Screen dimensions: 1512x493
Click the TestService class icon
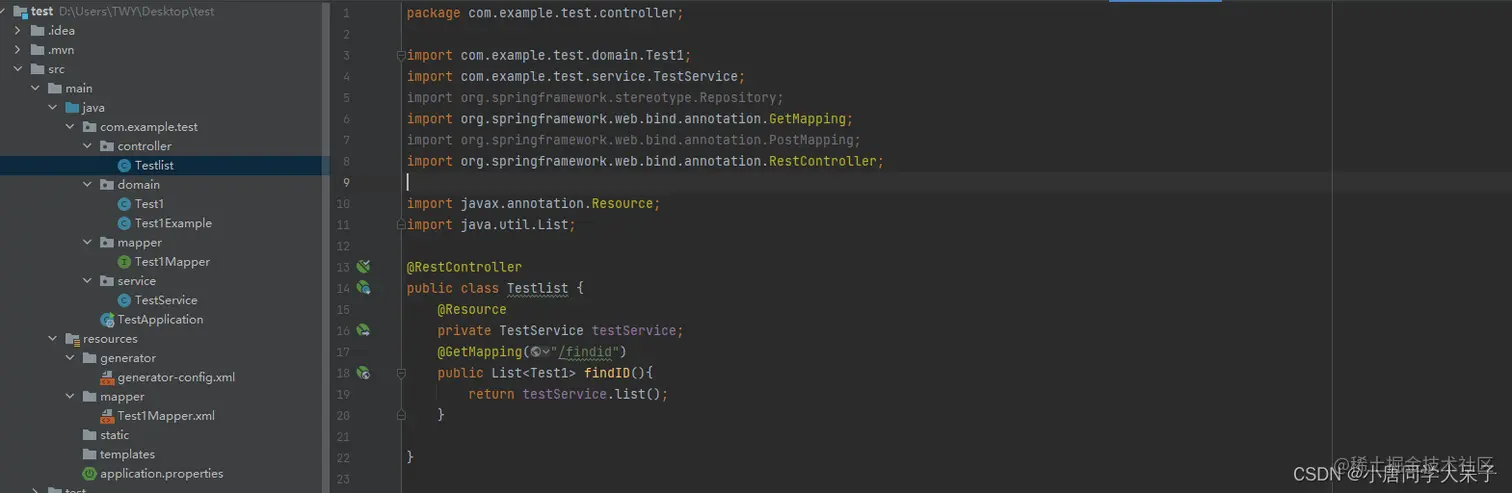pos(124,300)
